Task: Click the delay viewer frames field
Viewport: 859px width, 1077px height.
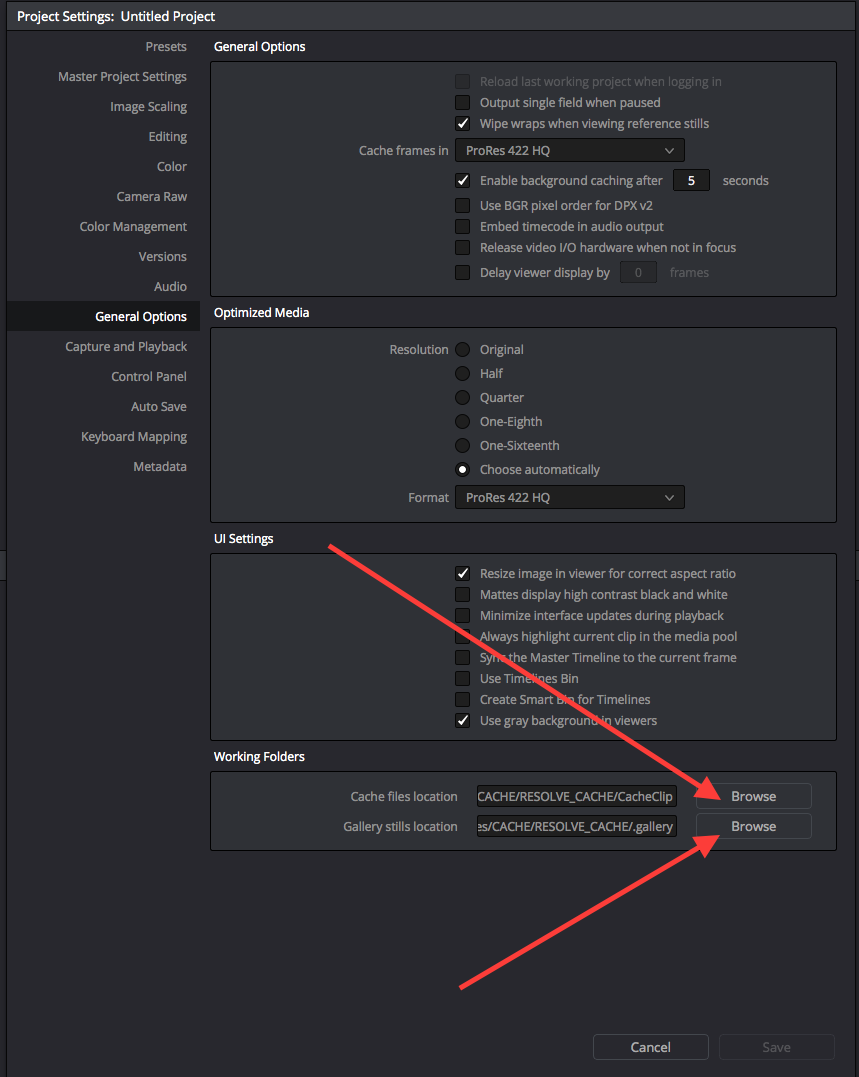Action: click(639, 273)
